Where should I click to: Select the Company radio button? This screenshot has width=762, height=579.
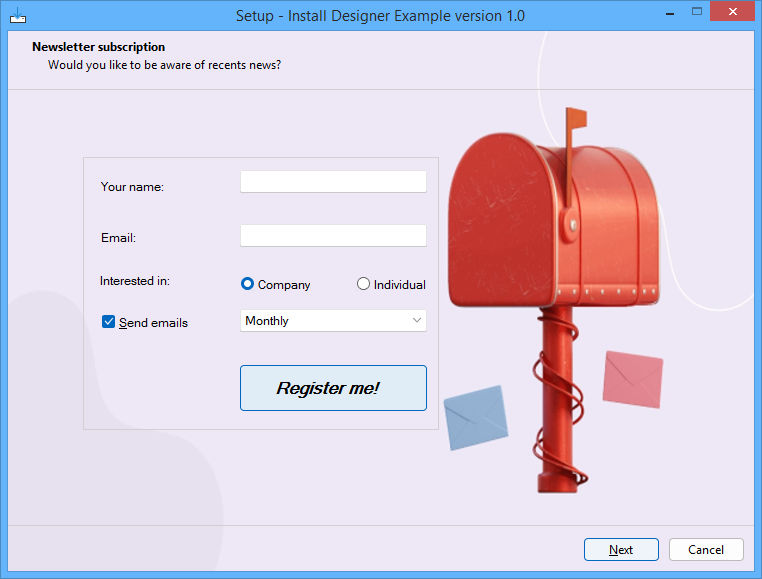click(248, 285)
